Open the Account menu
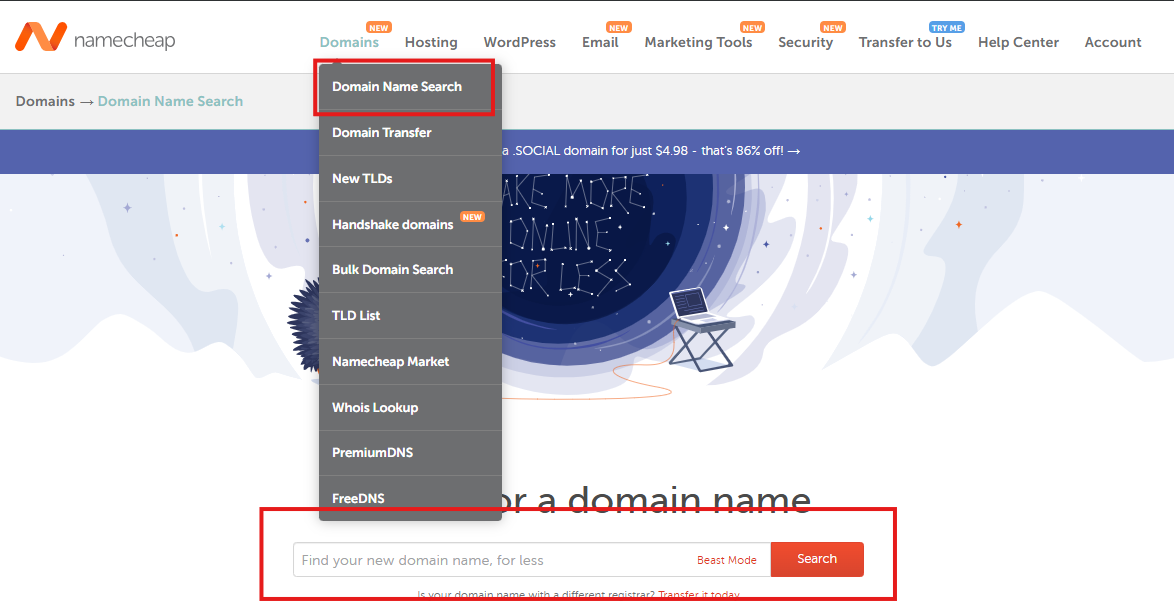The image size is (1174, 613). point(1113,43)
